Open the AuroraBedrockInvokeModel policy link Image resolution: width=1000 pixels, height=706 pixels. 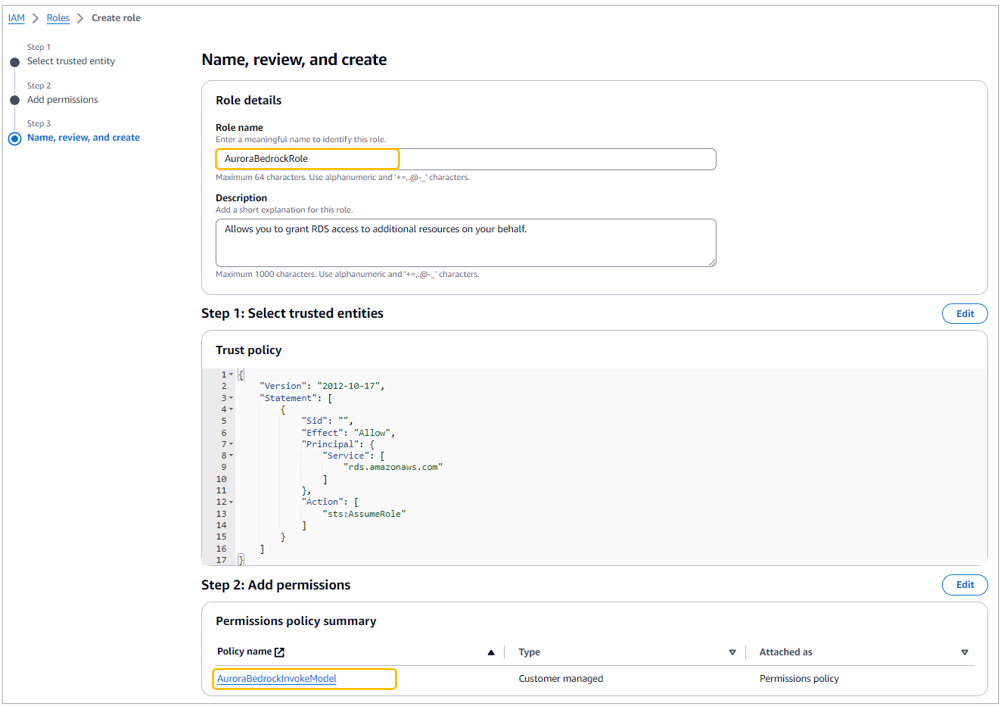277,679
